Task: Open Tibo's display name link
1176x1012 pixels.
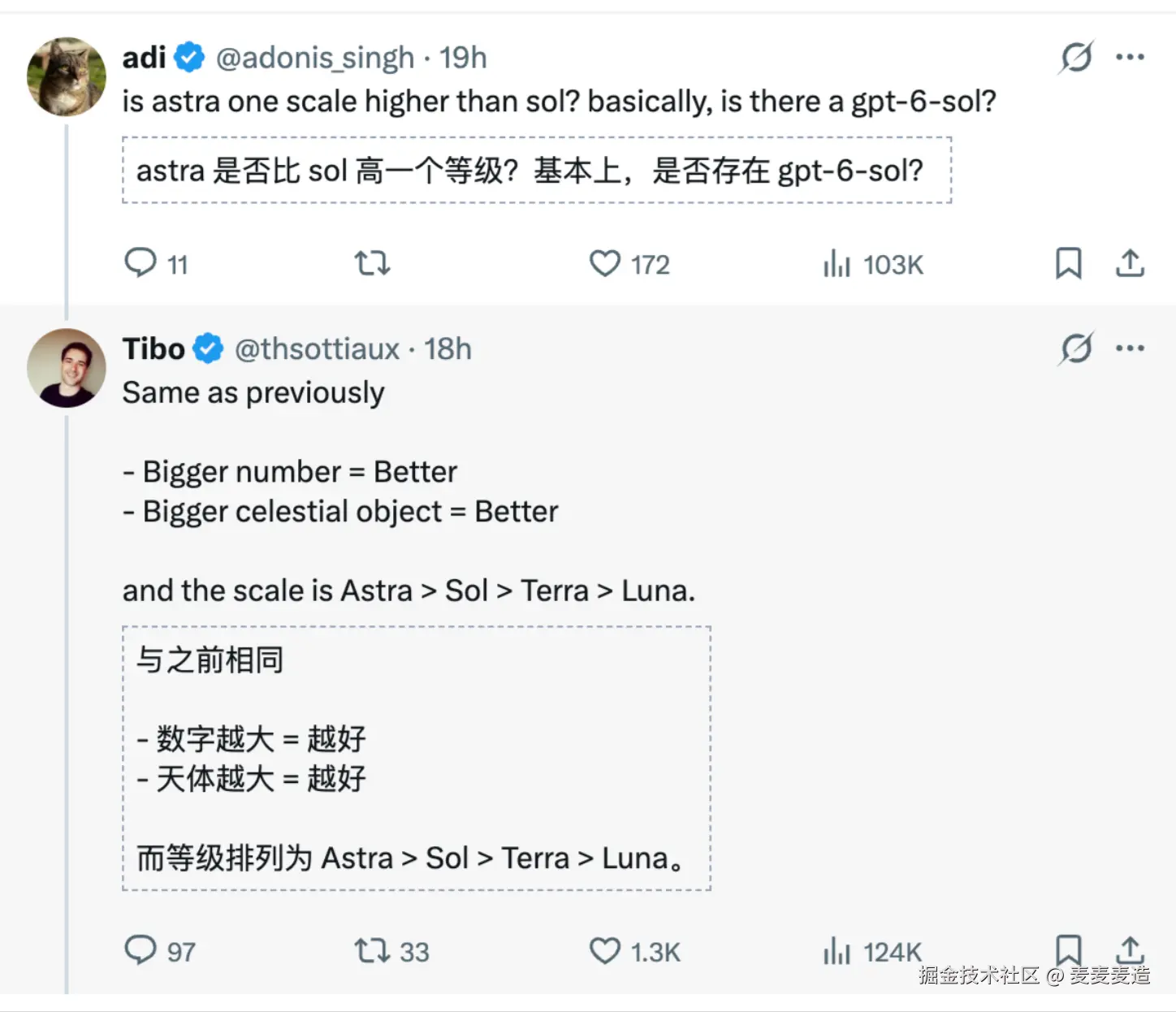Action: click(154, 348)
